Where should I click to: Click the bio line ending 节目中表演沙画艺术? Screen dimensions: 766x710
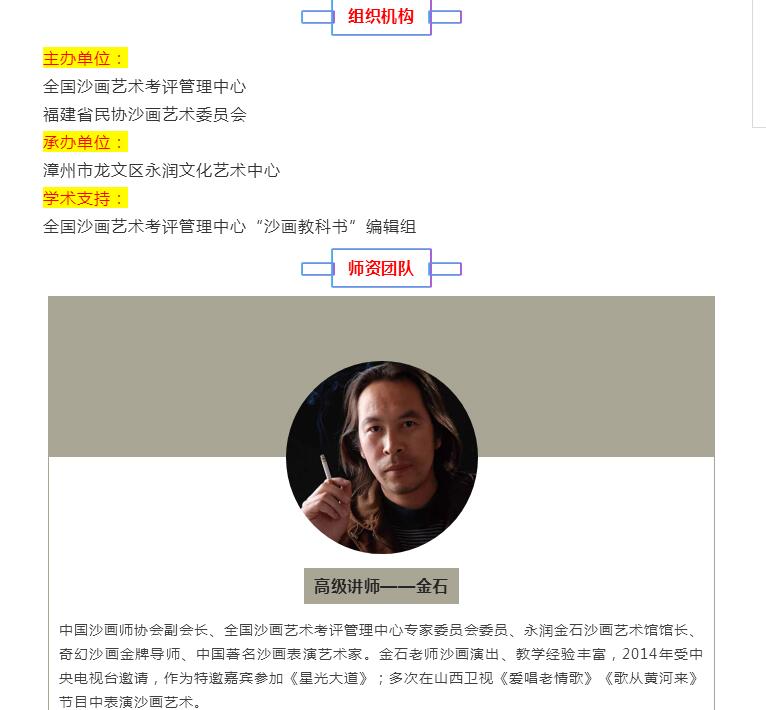coord(130,702)
